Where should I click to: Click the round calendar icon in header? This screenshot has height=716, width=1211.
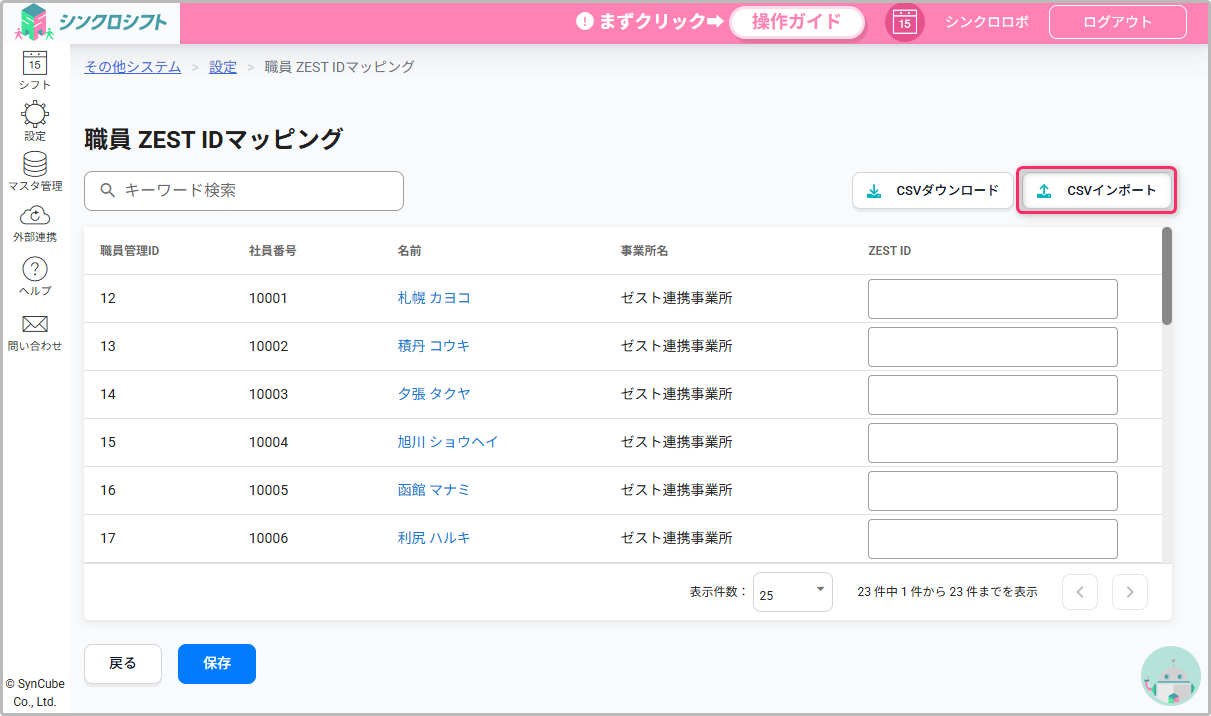click(904, 22)
